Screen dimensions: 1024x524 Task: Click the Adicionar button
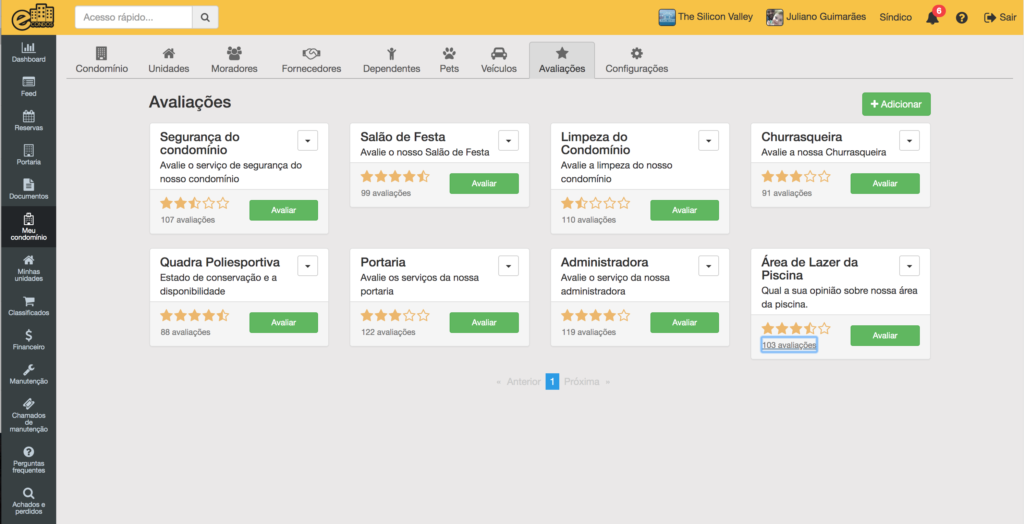(896, 105)
